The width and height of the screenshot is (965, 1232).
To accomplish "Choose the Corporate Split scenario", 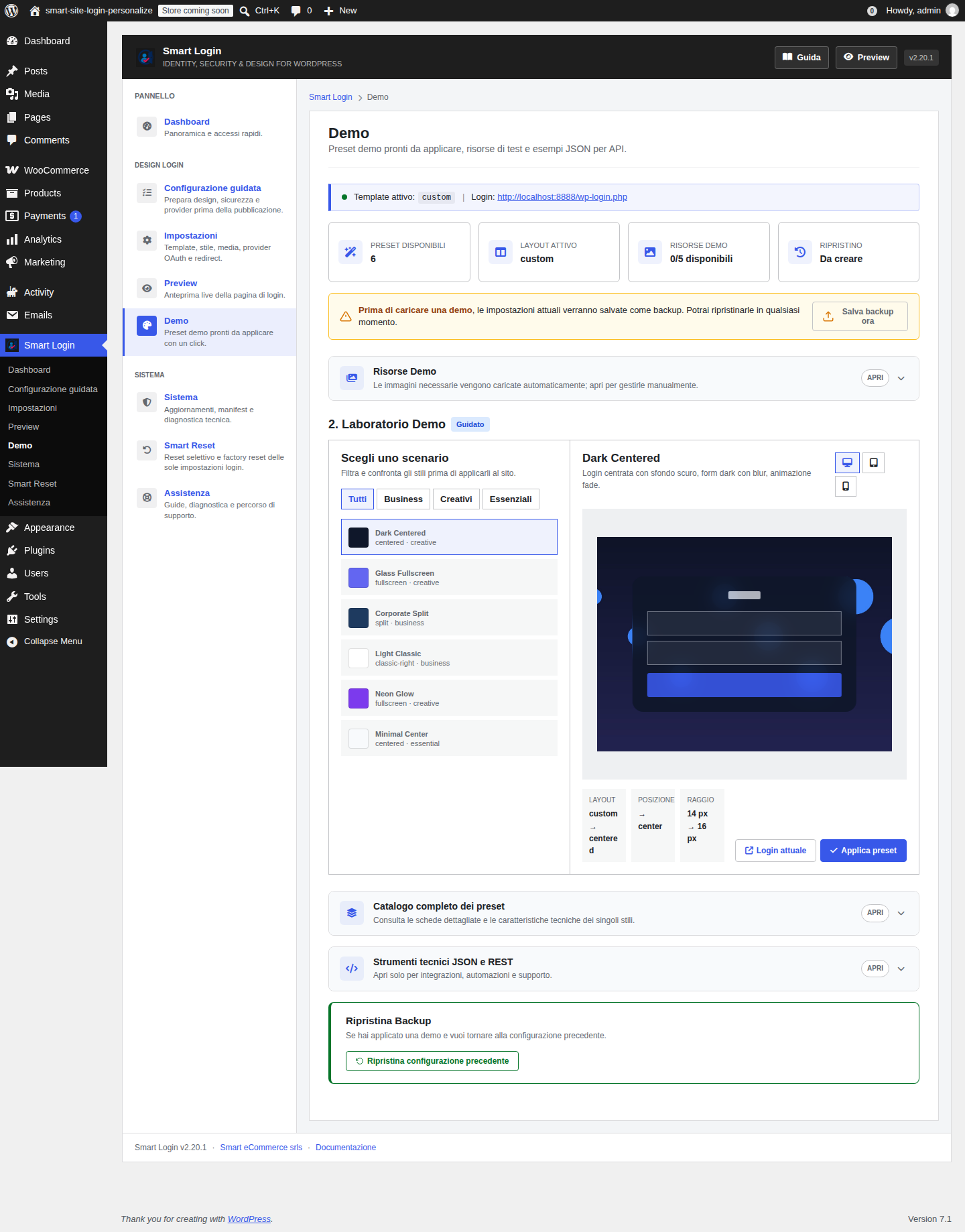I will pos(449,617).
